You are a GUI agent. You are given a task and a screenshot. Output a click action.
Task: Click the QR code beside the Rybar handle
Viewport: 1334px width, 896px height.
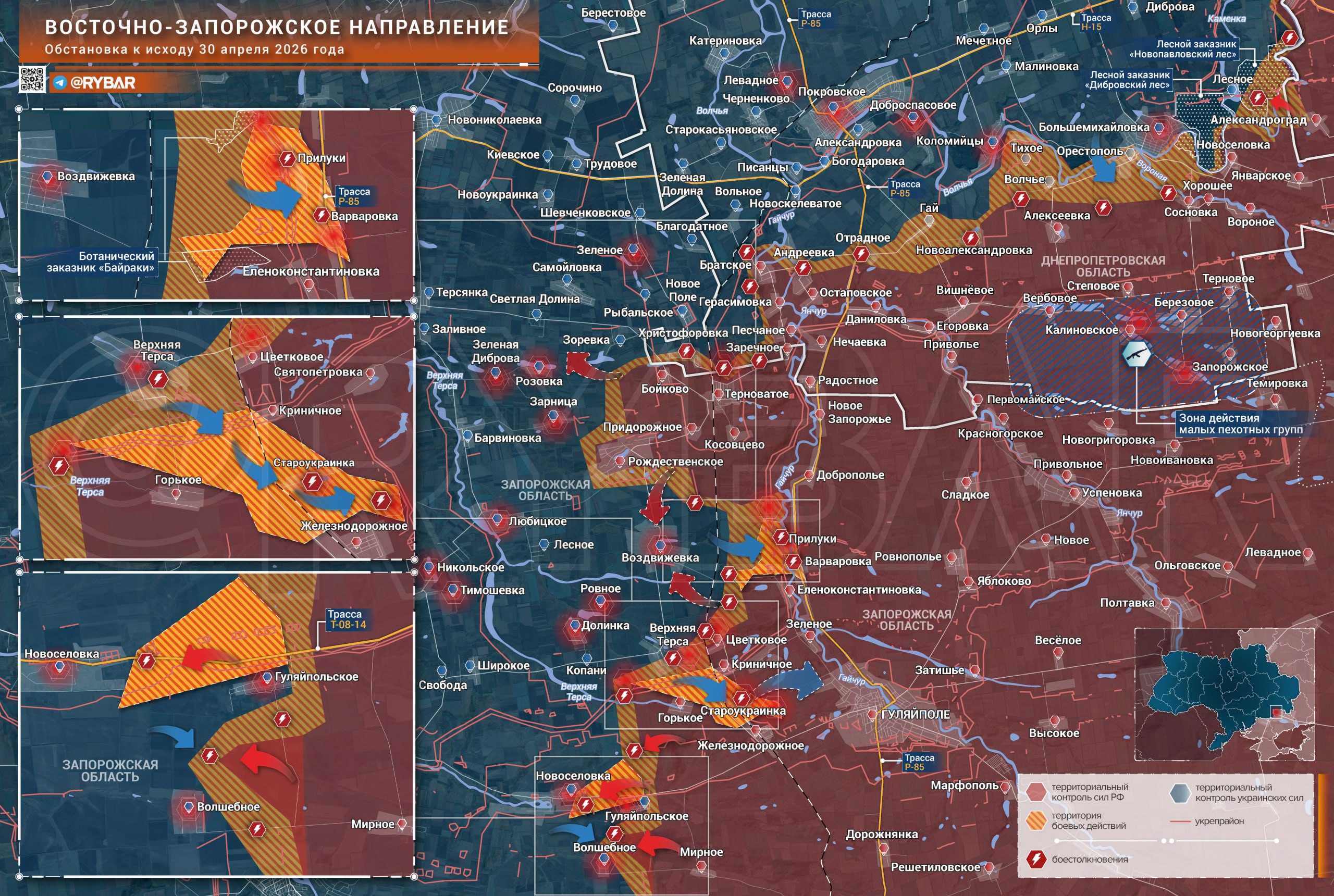(32, 79)
